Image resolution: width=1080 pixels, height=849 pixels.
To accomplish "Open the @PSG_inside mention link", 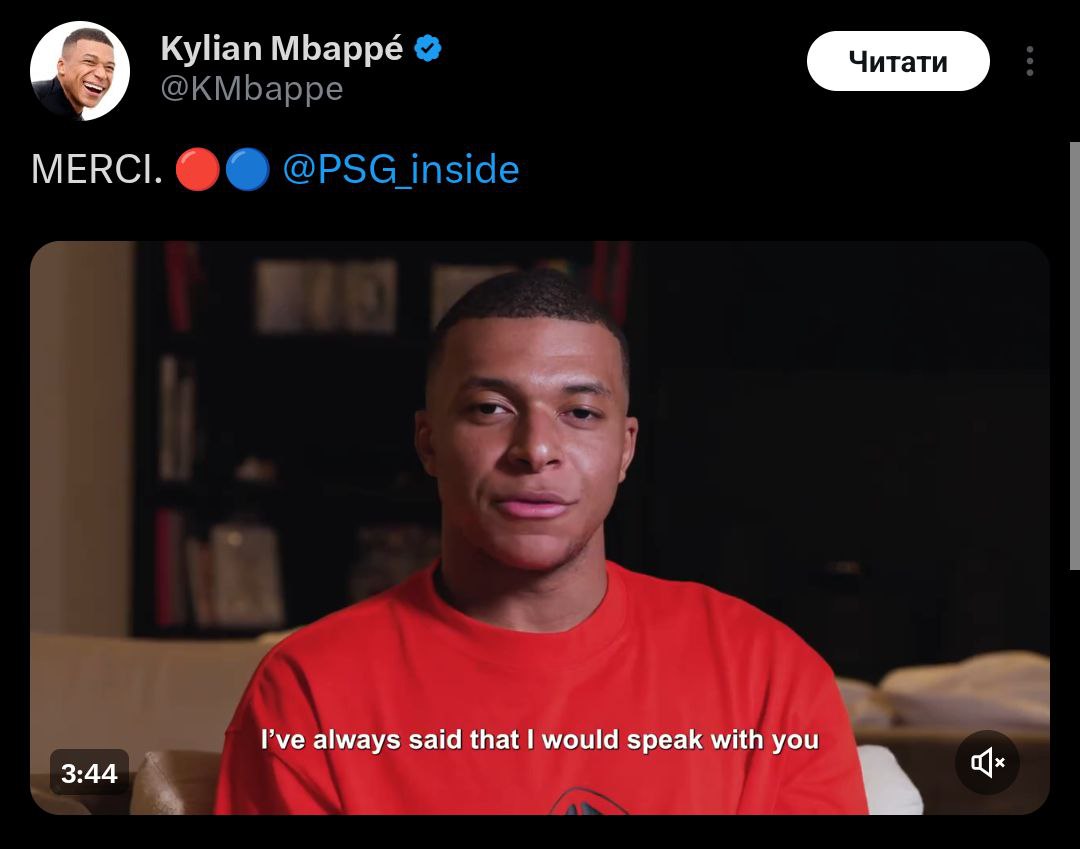I will coord(401,169).
